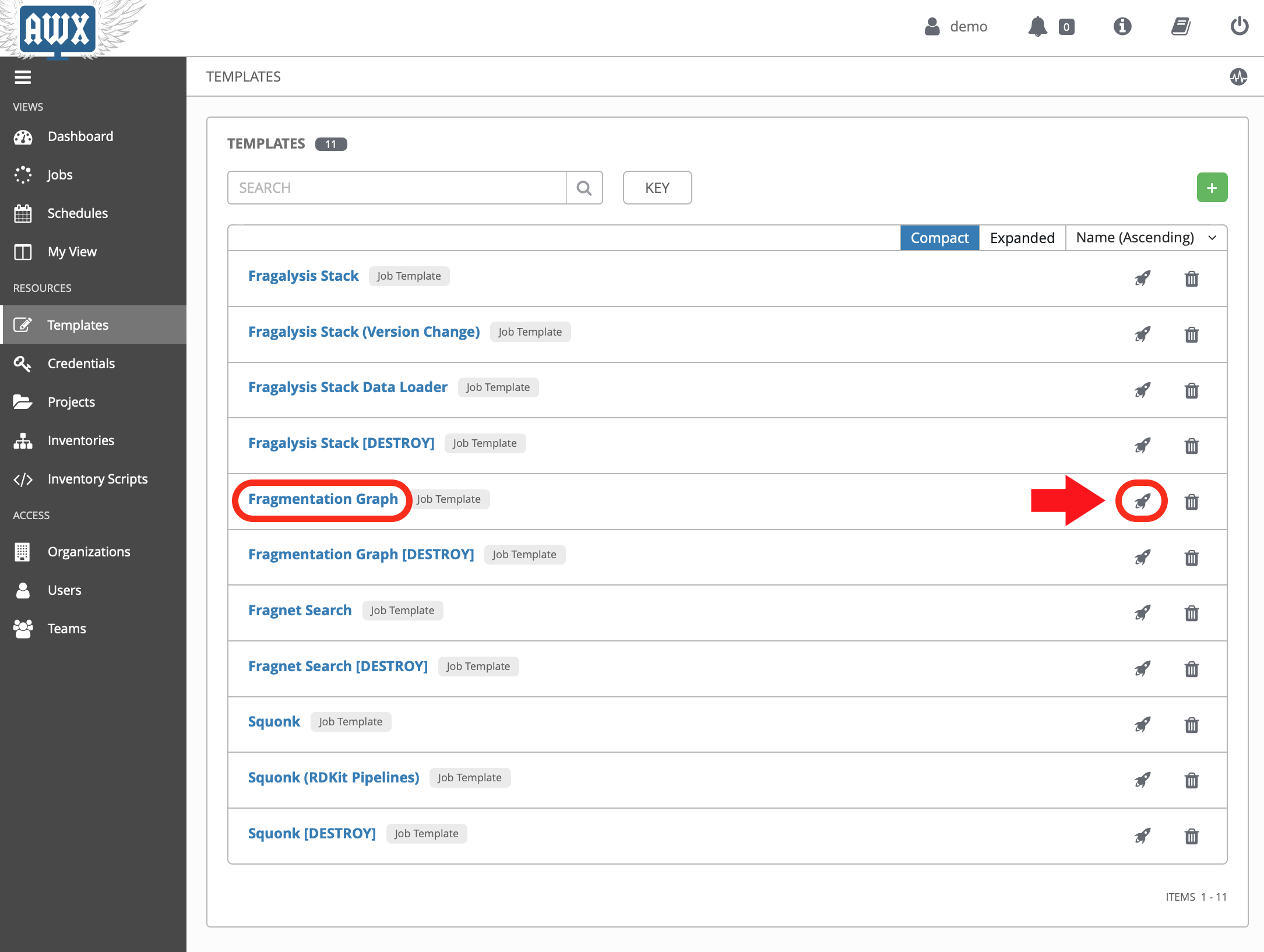Focus the template SEARCH field
The image size is (1264, 952).
(x=397, y=188)
